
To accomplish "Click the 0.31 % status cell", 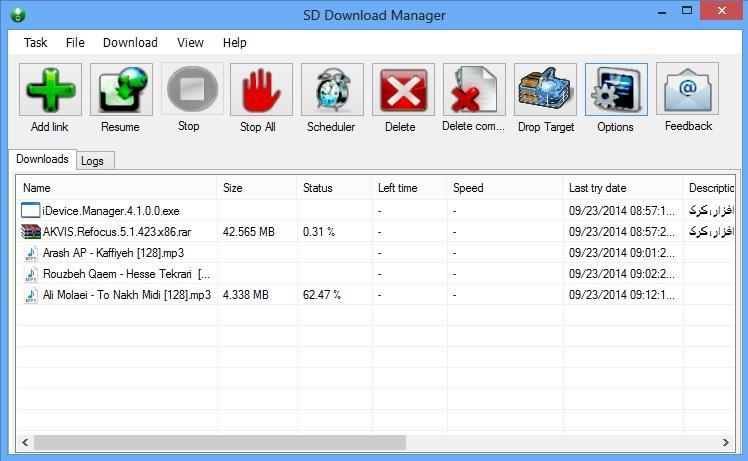I will tap(319, 232).
